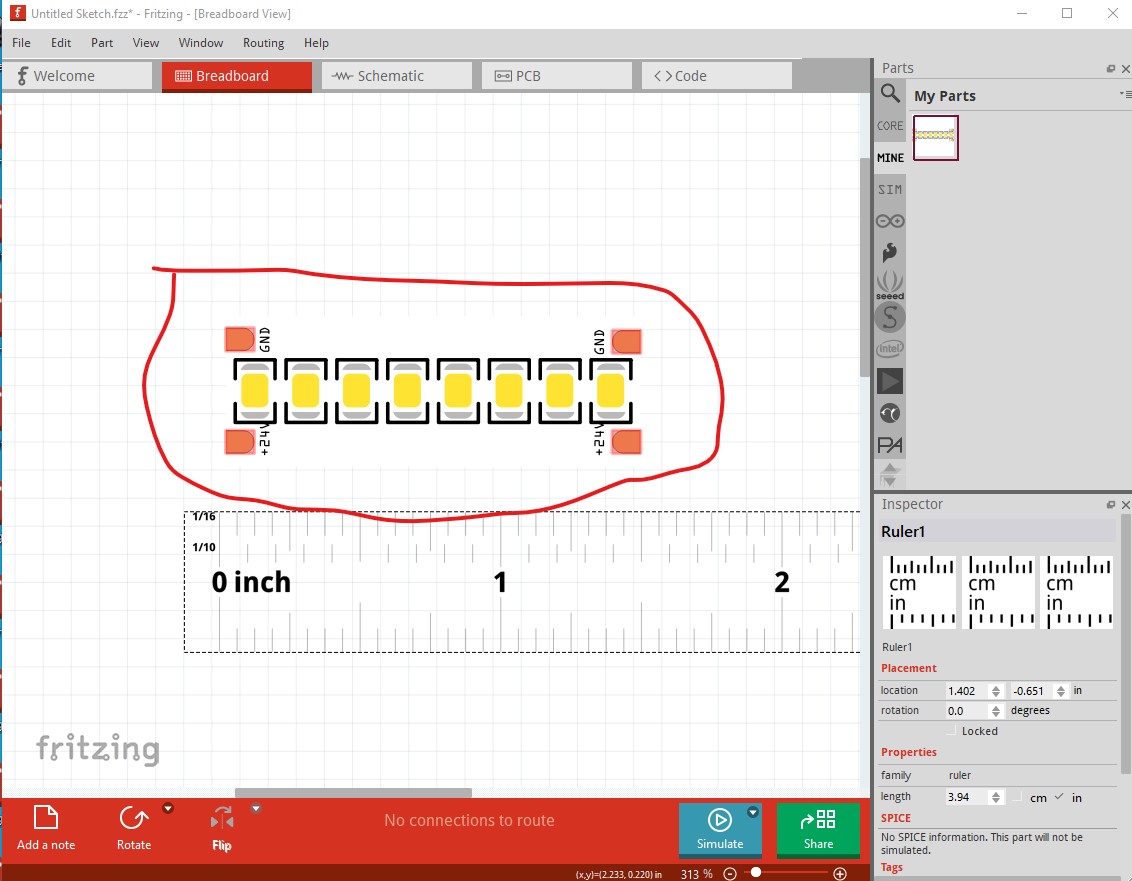1132x881 pixels.
Task: Step the rotation value spinner
Action: tap(996, 711)
